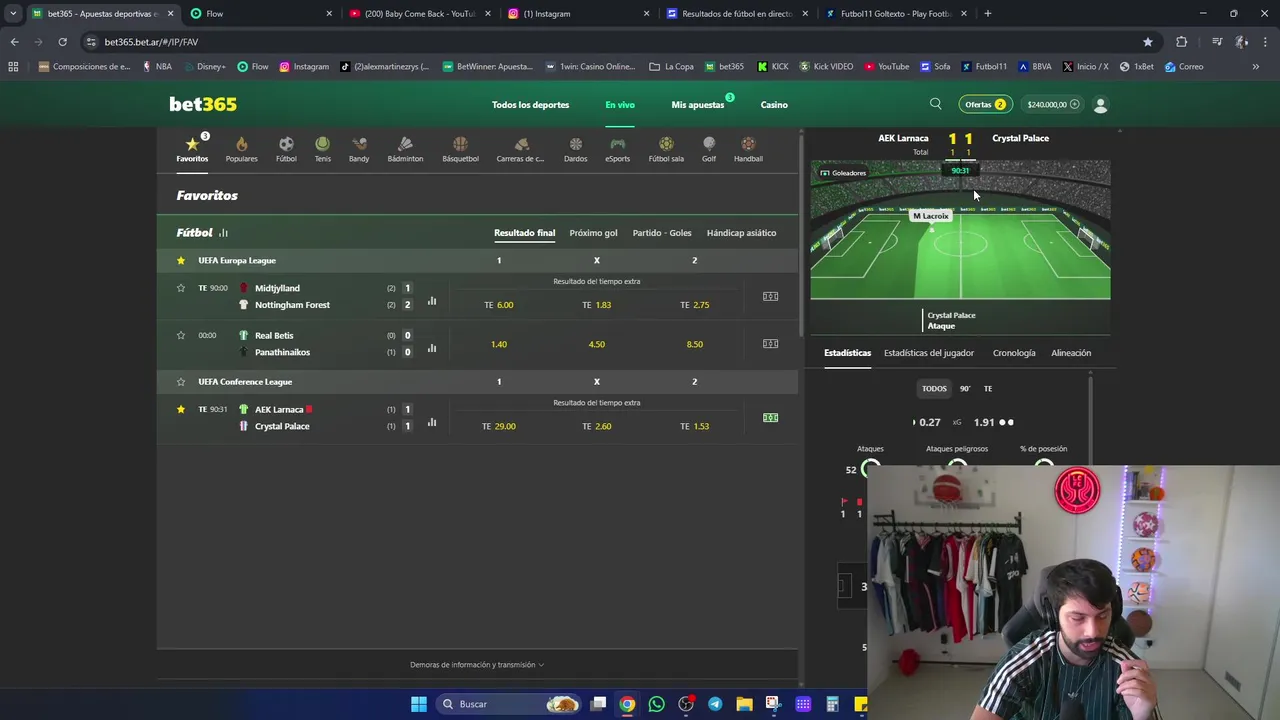The image size is (1280, 720).
Task: Switch to the Alineación tab
Action: 1071,353
